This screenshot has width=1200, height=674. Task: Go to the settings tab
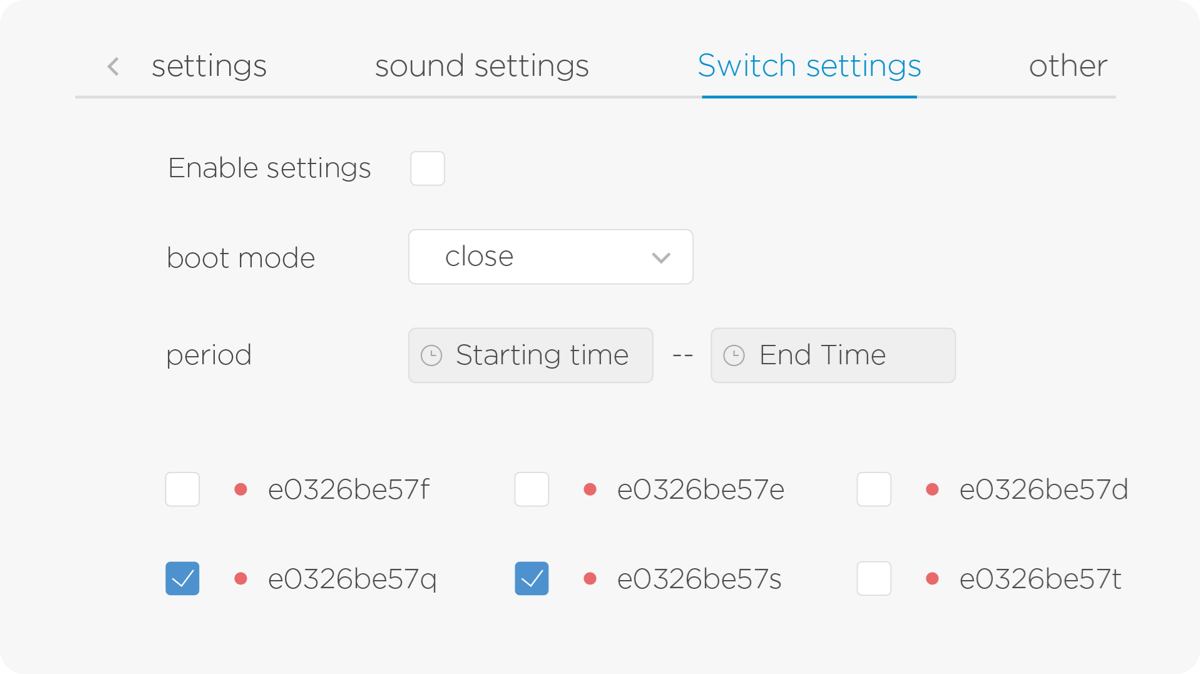209,66
